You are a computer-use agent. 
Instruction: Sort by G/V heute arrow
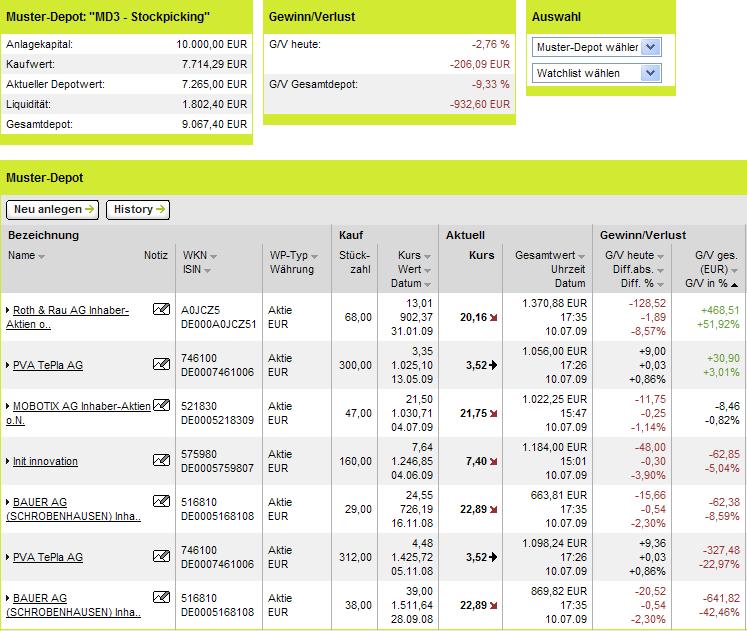point(660,257)
